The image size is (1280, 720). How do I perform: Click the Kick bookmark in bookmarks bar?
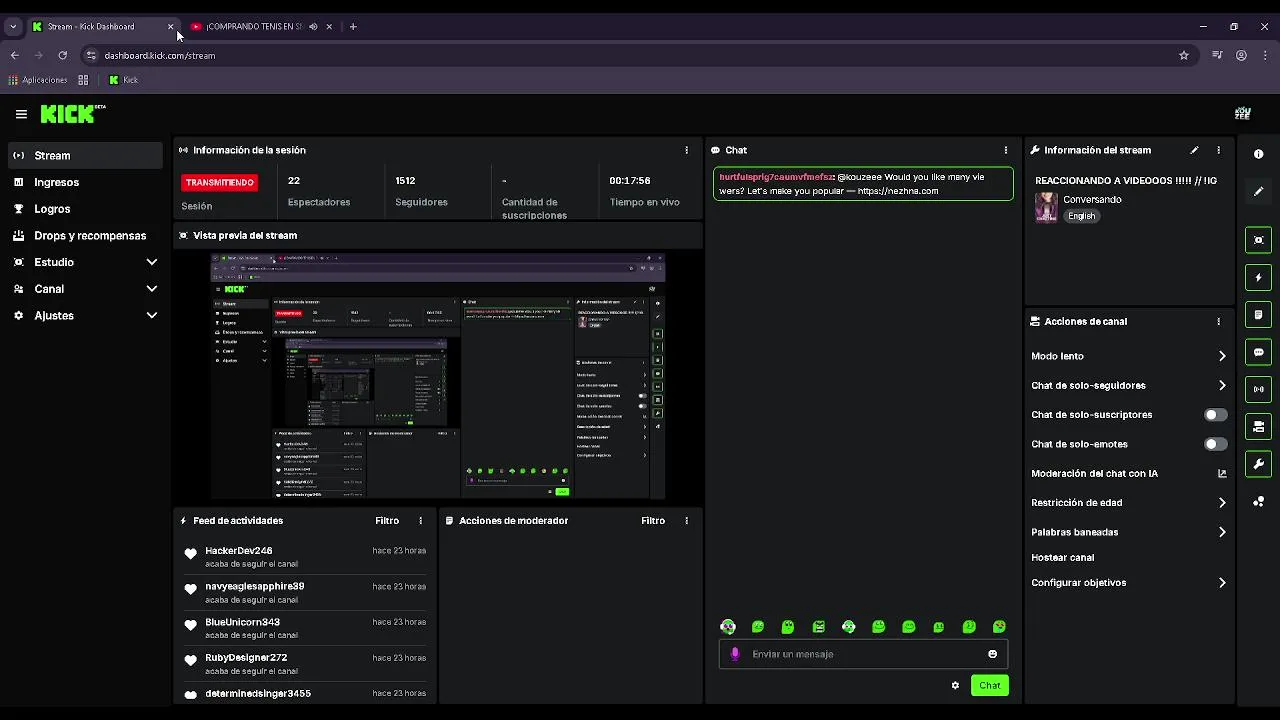[x=123, y=80]
